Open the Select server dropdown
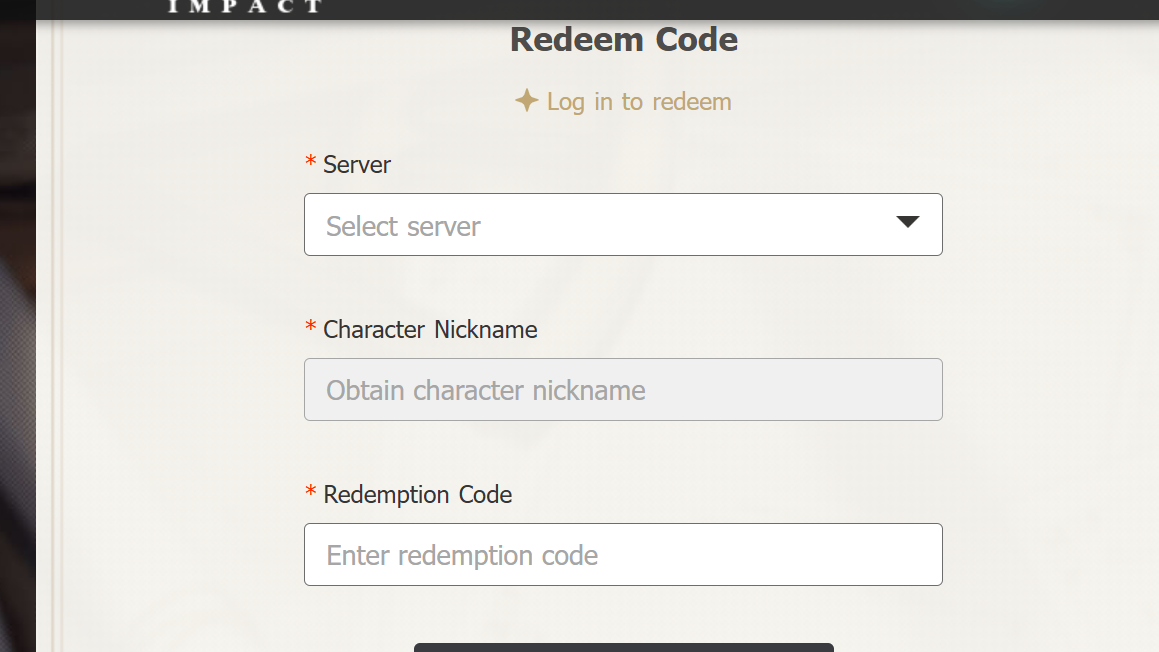 [622, 225]
